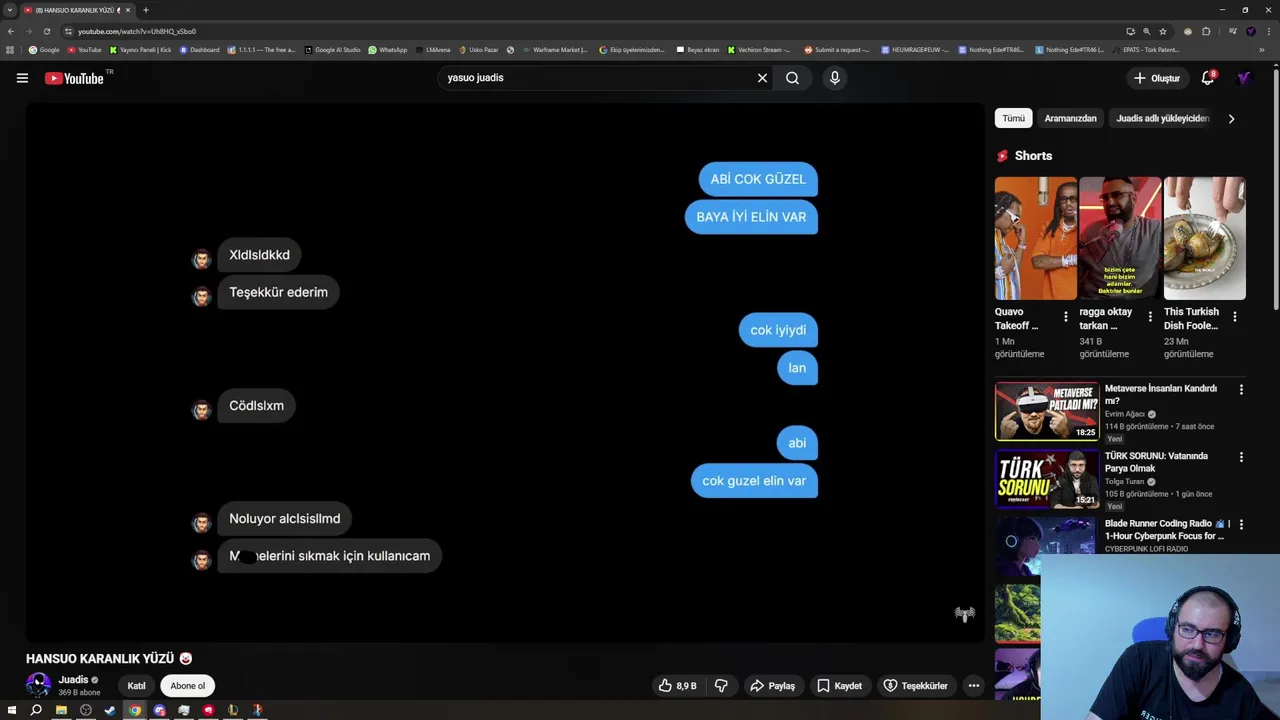Open File Explorer from taskbar
Viewport: 1280px width, 720px height.
pos(61,710)
